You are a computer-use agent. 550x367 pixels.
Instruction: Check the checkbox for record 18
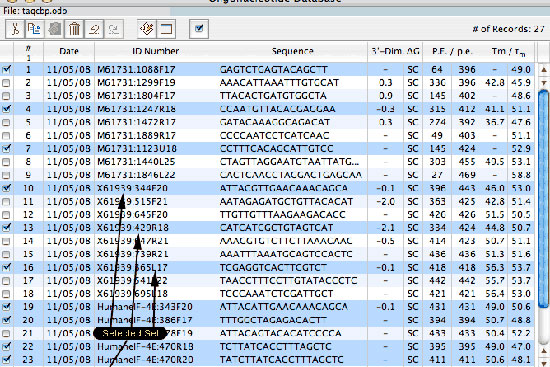[x=6, y=294]
